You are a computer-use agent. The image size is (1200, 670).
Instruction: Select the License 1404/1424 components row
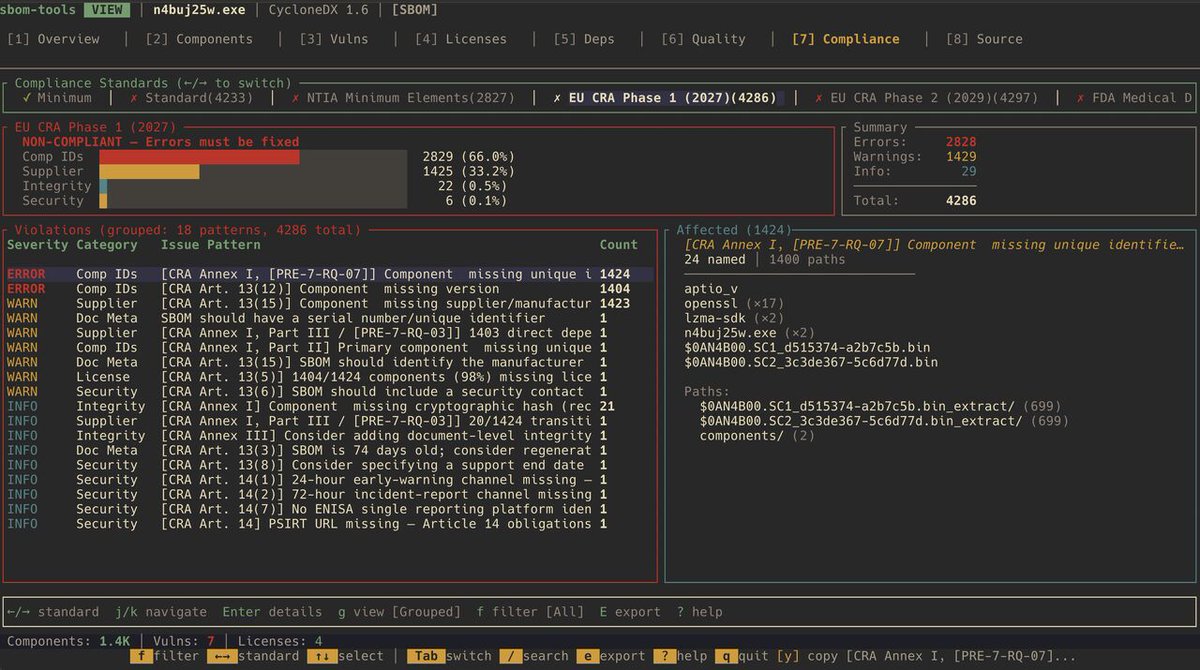click(329, 377)
